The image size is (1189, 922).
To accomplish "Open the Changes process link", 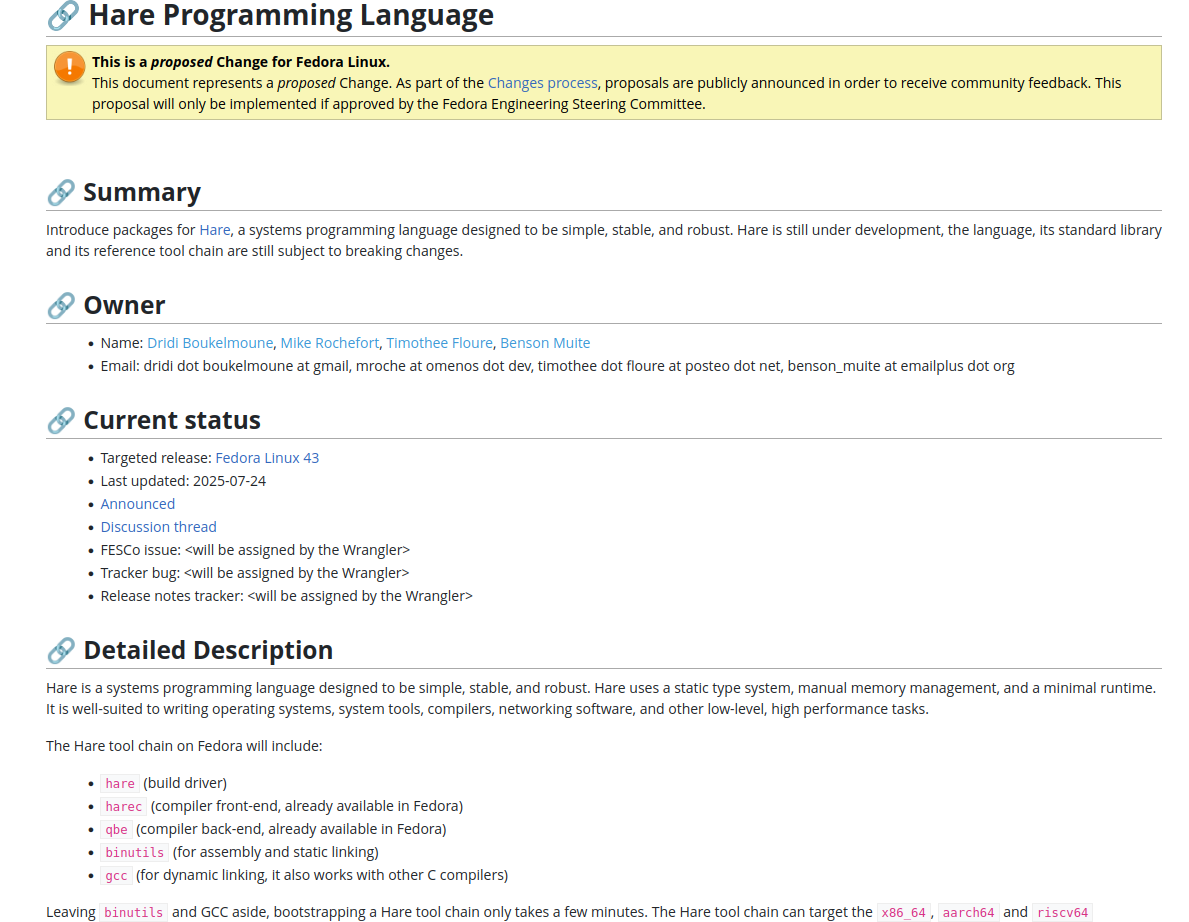I will [x=542, y=83].
